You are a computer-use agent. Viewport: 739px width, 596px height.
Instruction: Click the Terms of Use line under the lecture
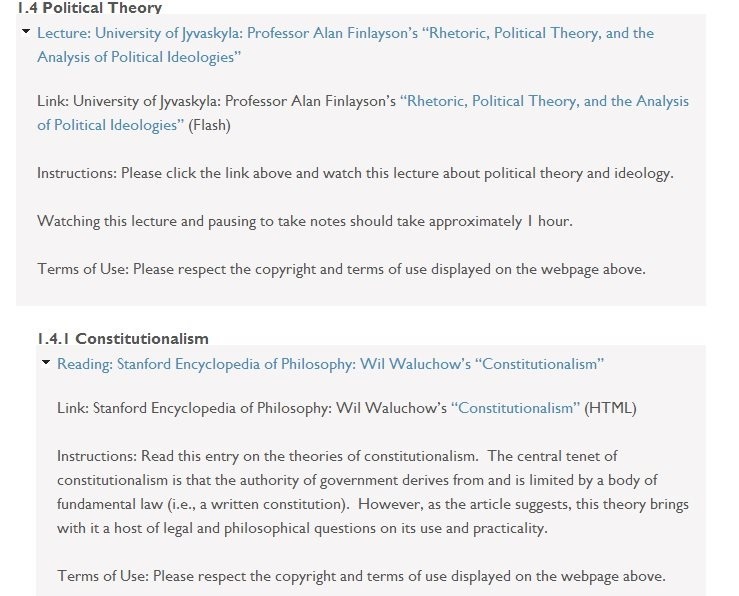click(341, 269)
